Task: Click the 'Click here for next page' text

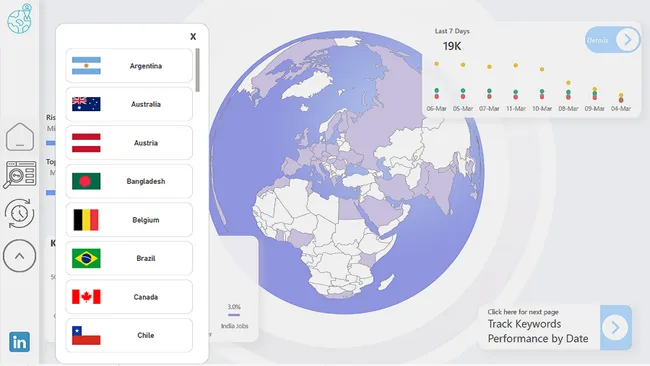Action: (523, 312)
